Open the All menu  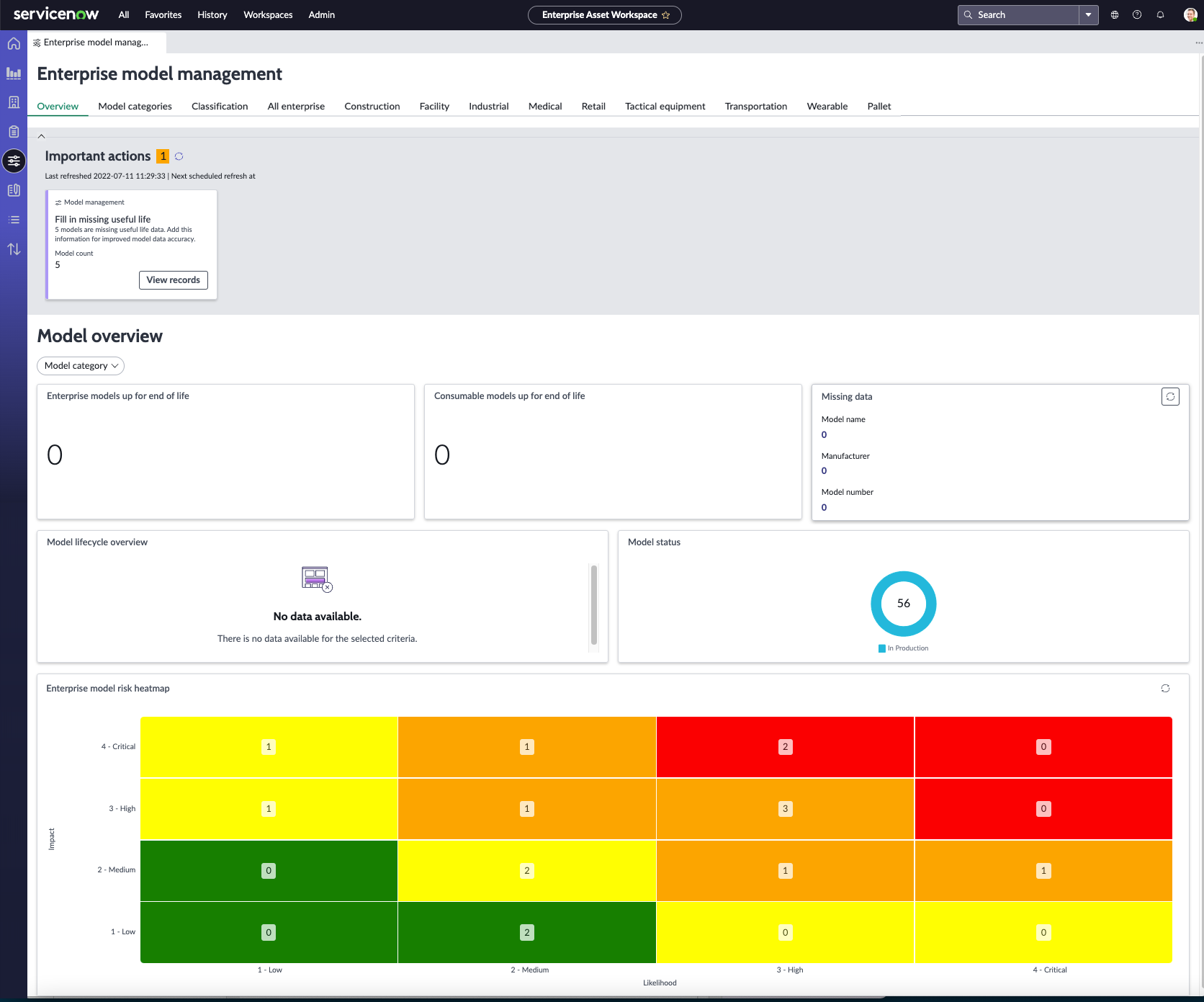coord(124,15)
